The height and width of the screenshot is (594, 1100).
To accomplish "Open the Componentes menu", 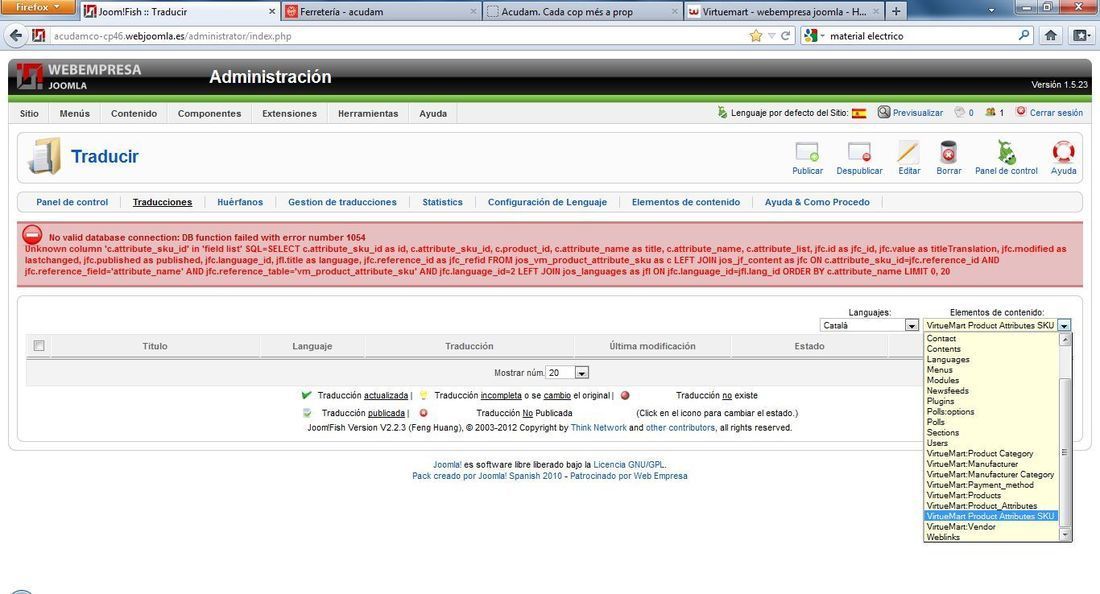I will pos(209,113).
